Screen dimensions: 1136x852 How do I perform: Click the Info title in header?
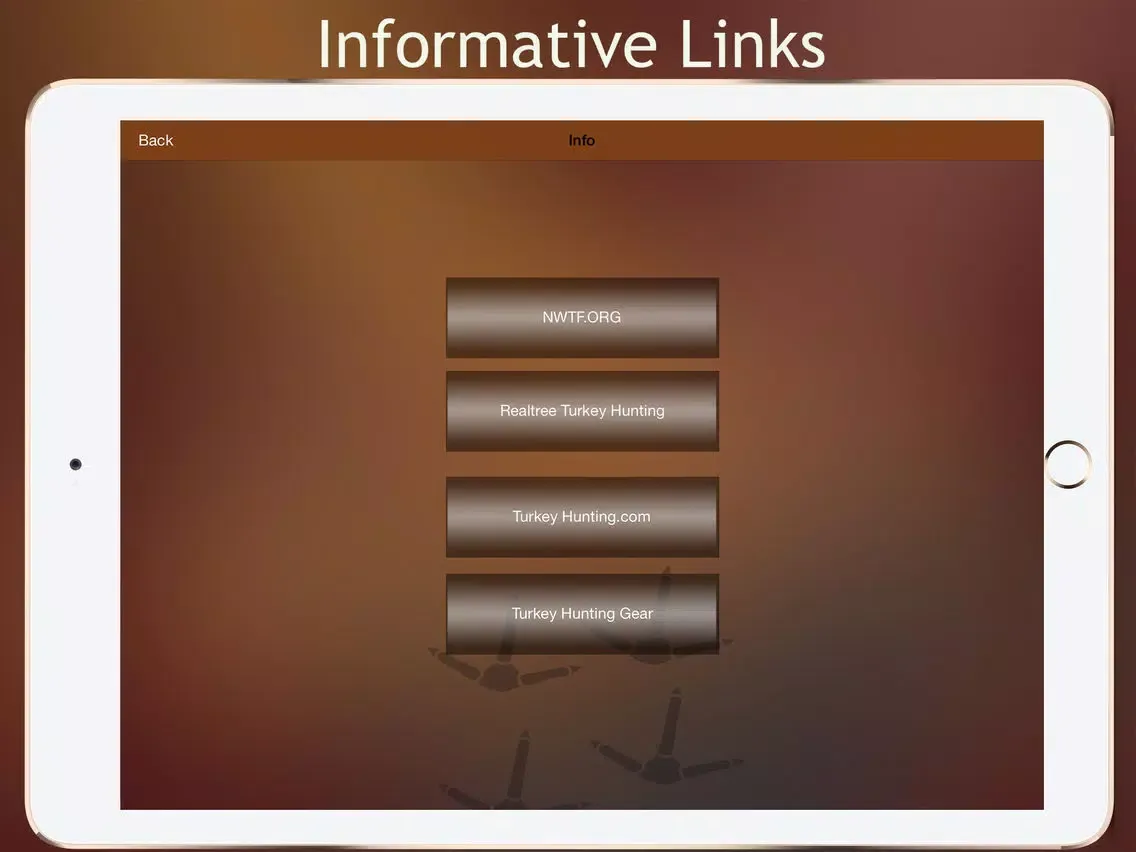[582, 141]
